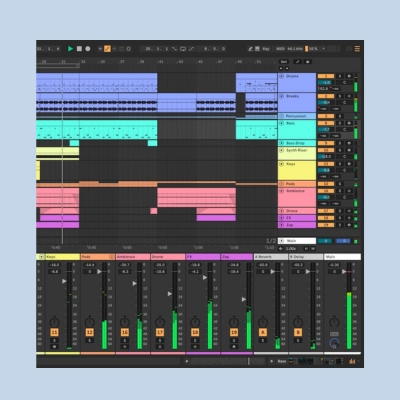This screenshot has width=400, height=400.
Task: Toggle the orange Automation Arm icon
Action: pyautogui.click(x=107, y=49)
